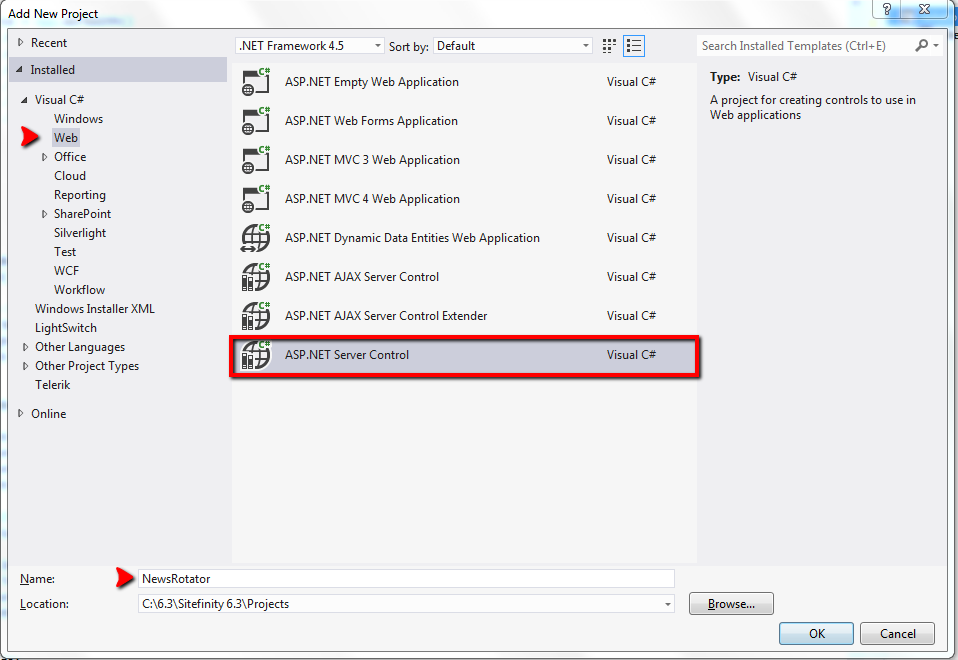Viewport: 958px width, 660px height.
Task: Expand the Online section
Action: tap(20, 413)
